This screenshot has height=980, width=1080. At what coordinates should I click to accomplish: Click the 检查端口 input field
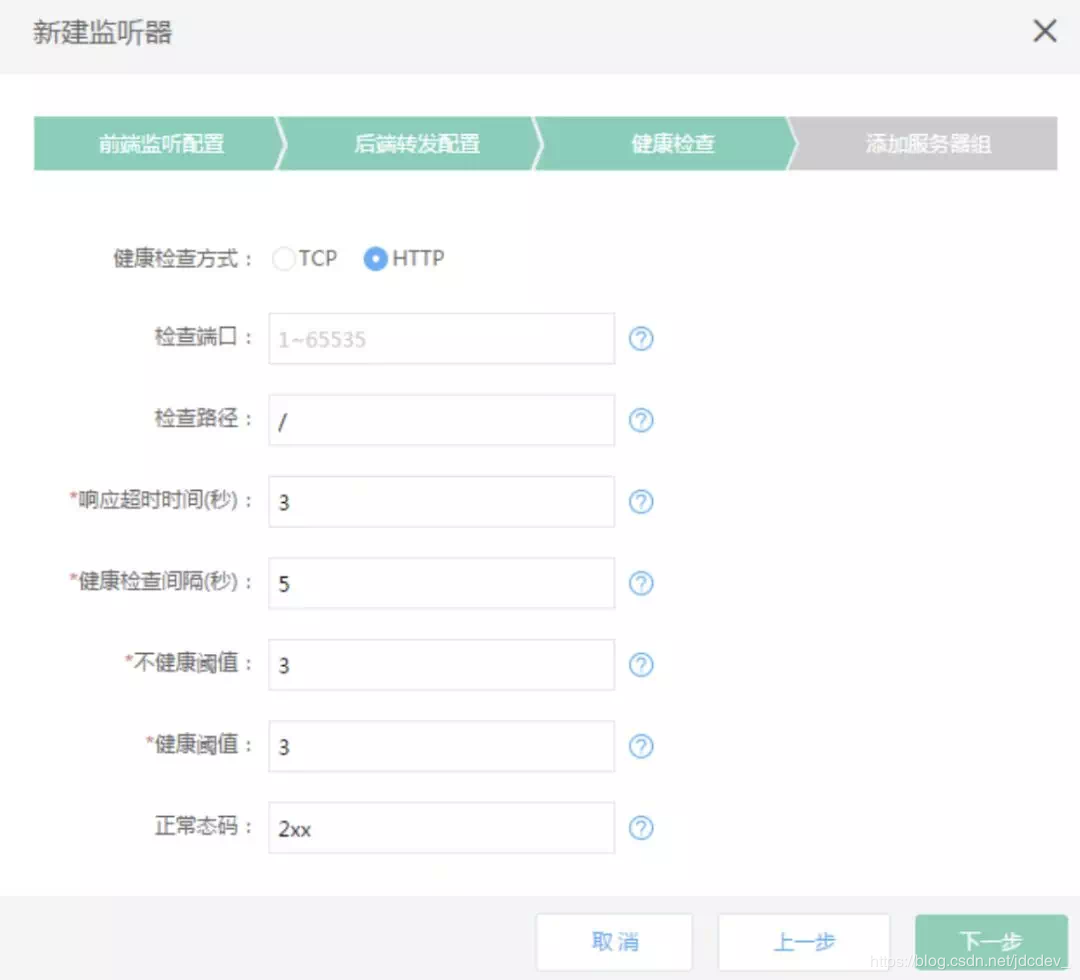point(440,339)
